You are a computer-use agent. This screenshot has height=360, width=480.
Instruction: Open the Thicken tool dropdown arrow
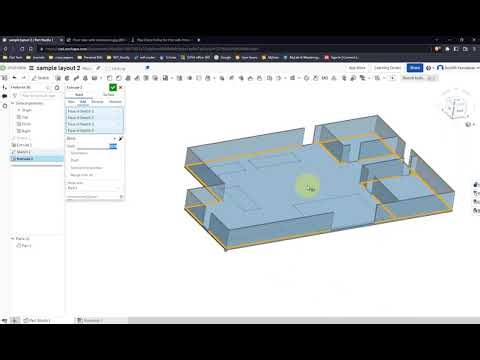click(101, 78)
